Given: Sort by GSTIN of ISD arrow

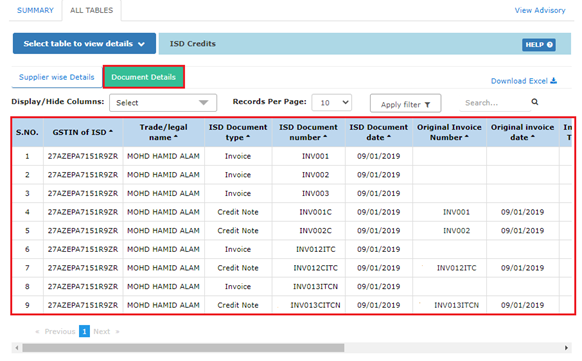Looking at the screenshot, I should coord(111,132).
